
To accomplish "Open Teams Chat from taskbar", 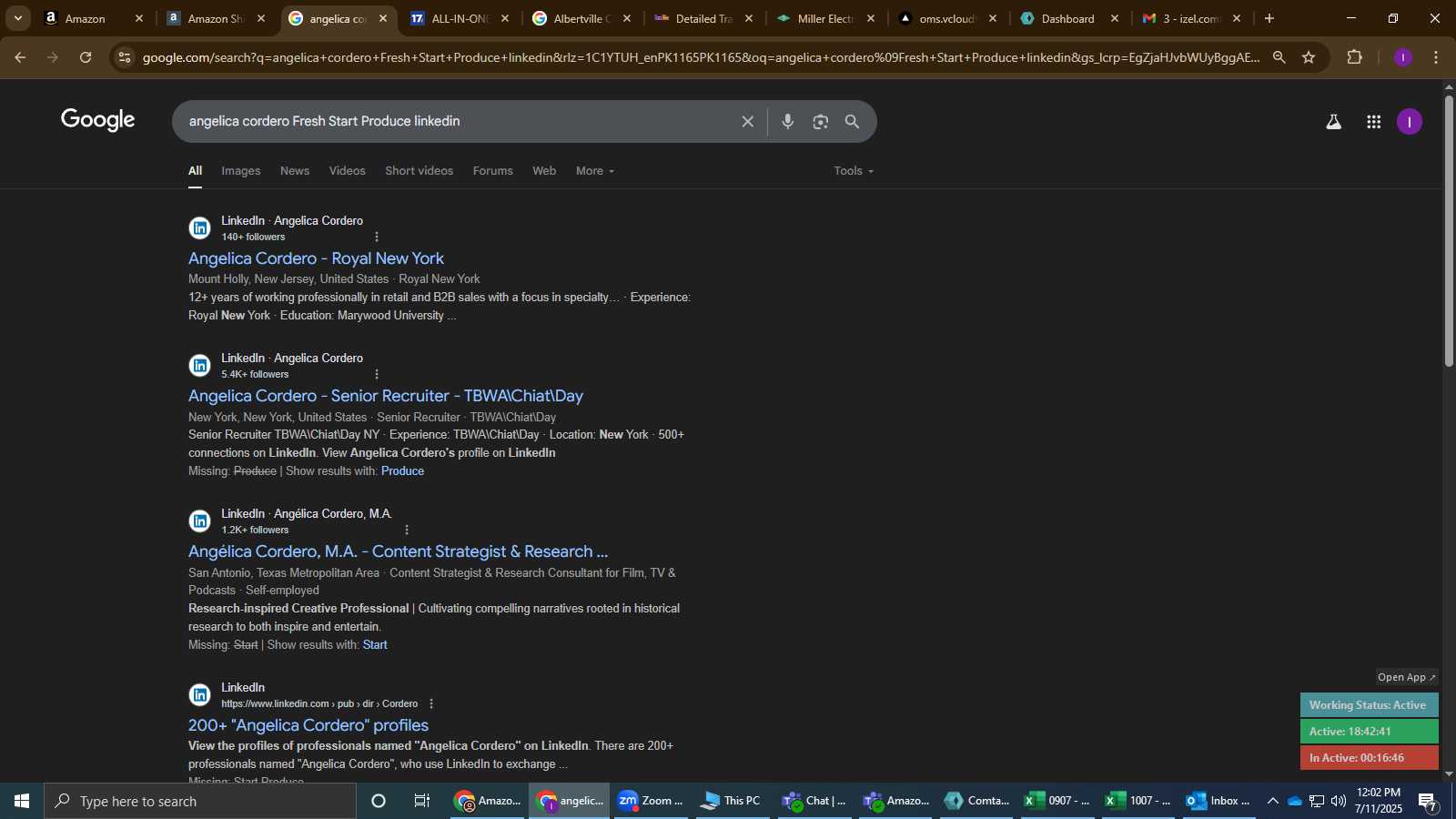I will [814, 801].
